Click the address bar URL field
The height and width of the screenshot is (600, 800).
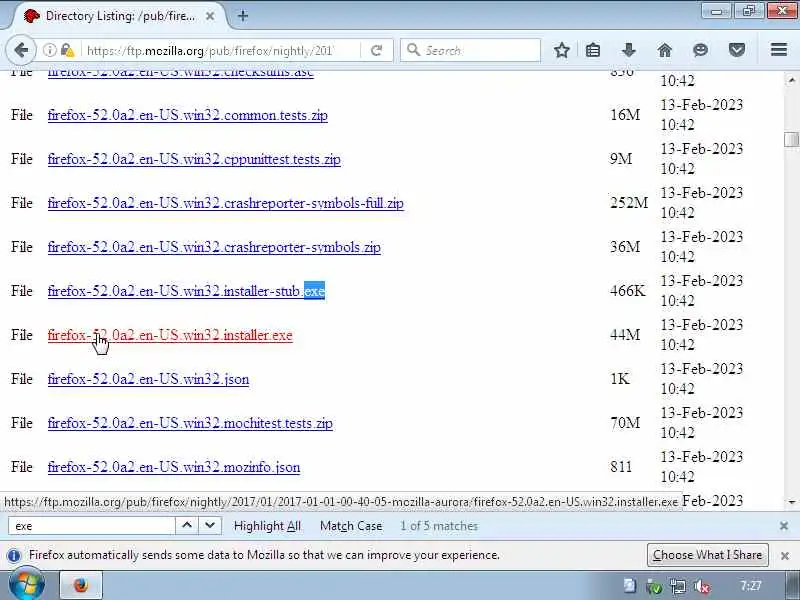pos(209,51)
